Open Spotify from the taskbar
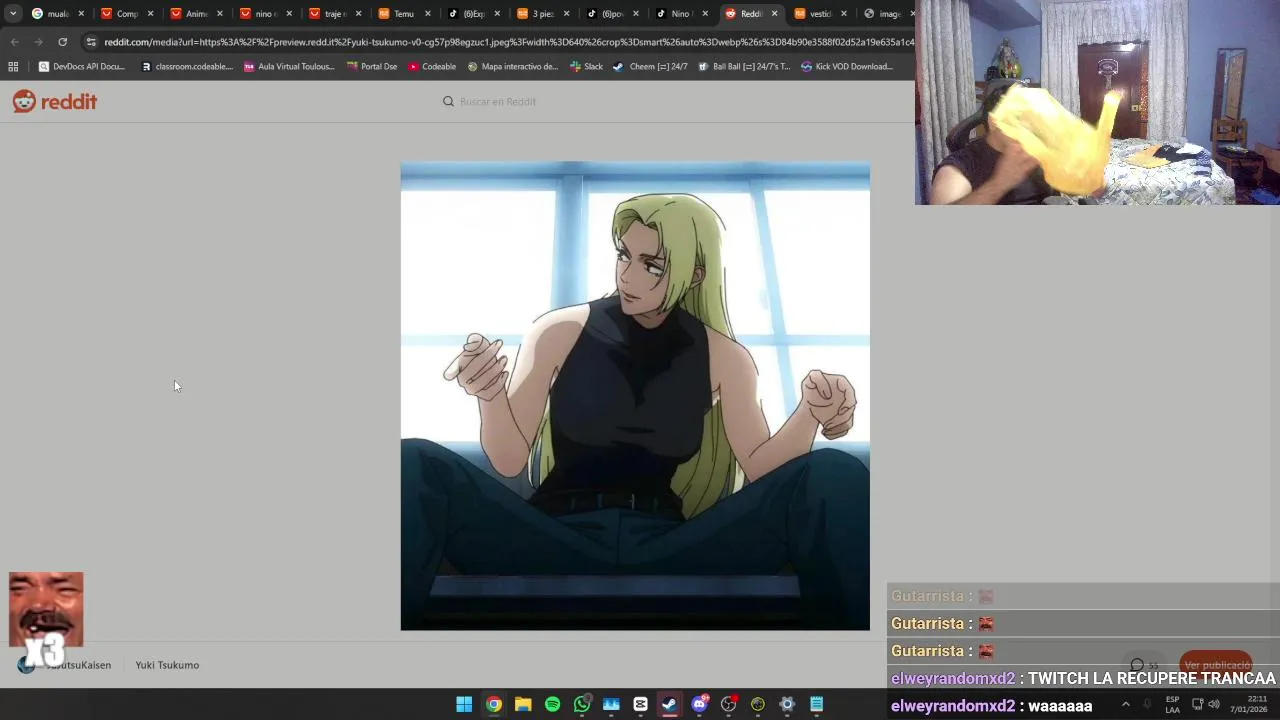The height and width of the screenshot is (720, 1280). (552, 704)
